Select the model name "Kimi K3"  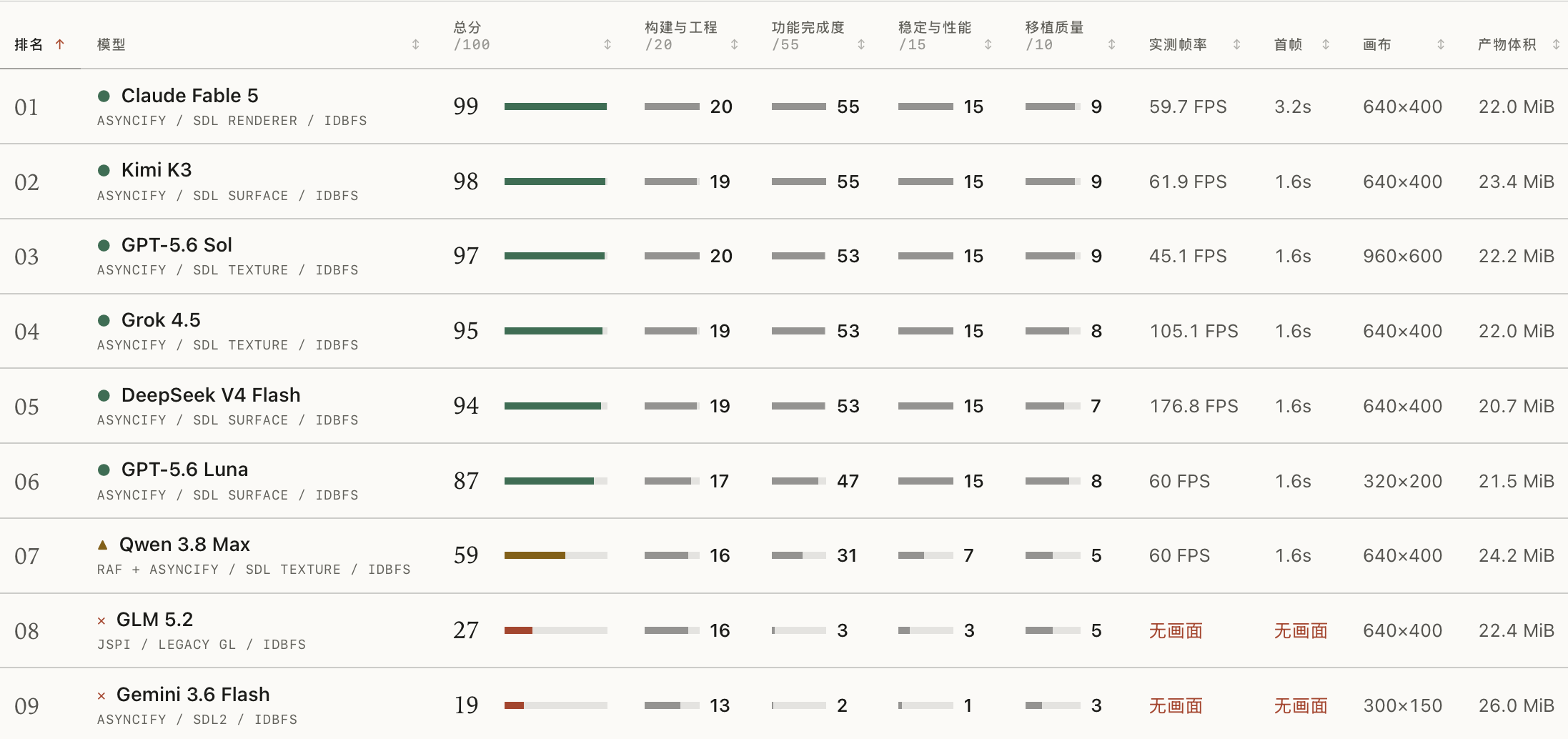click(x=157, y=170)
